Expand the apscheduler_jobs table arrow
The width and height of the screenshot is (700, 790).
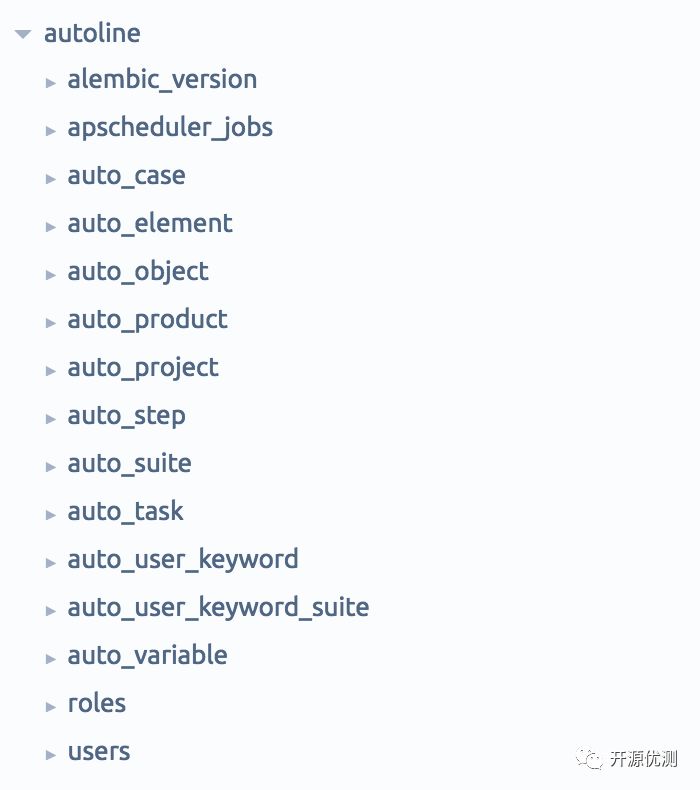tap(50, 131)
